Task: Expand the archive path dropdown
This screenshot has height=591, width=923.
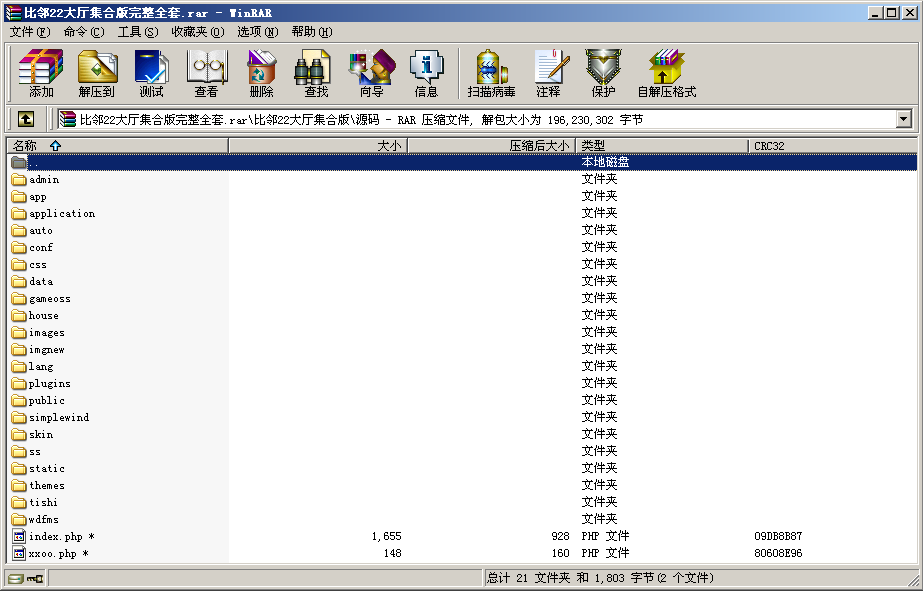Action: 903,119
